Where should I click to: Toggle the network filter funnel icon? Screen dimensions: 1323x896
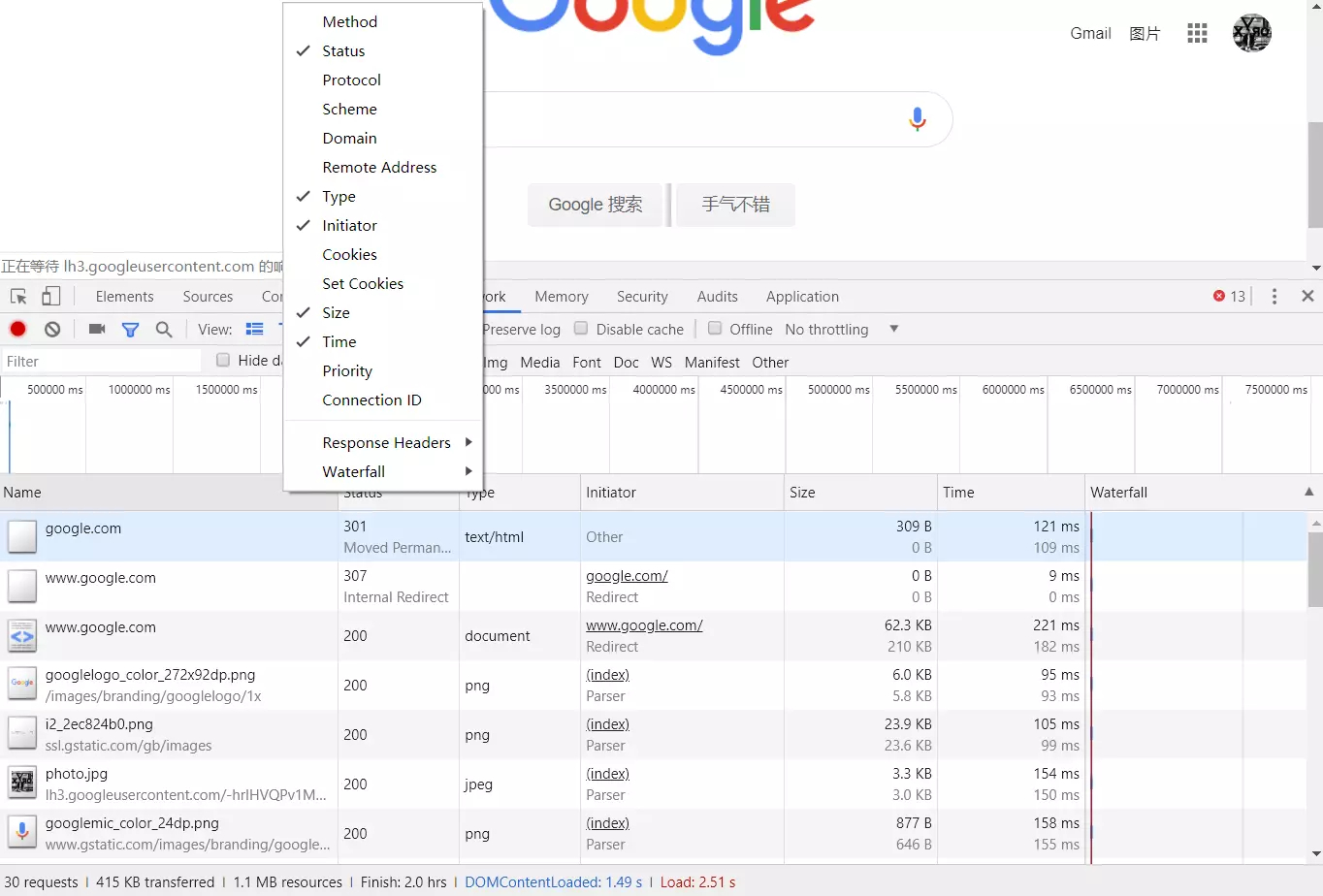(130, 330)
